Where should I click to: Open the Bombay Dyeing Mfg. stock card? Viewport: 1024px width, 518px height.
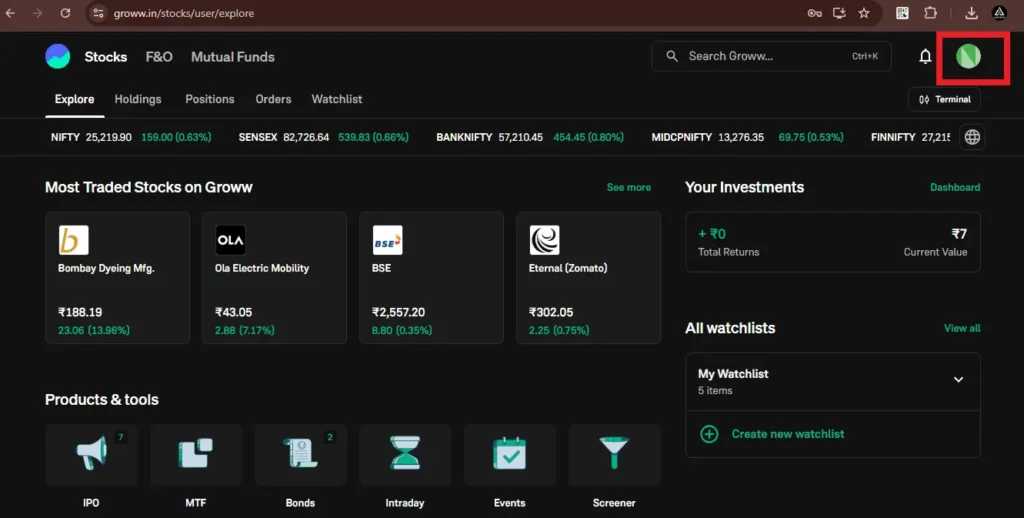tap(118, 278)
